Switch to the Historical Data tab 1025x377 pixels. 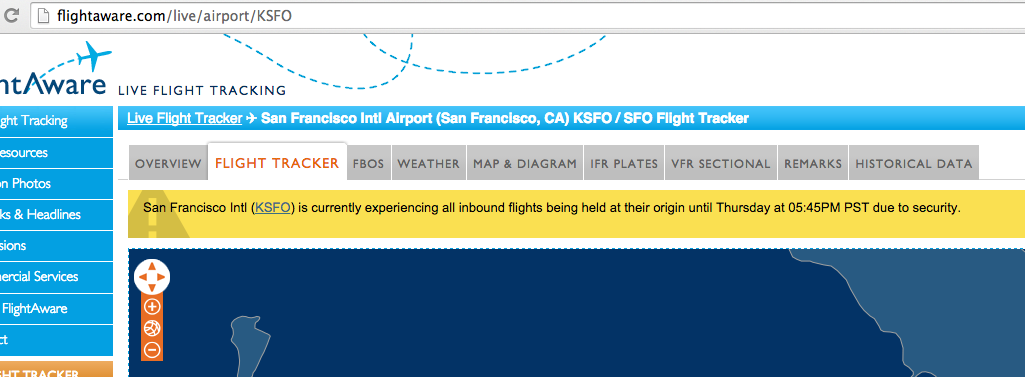coord(914,163)
